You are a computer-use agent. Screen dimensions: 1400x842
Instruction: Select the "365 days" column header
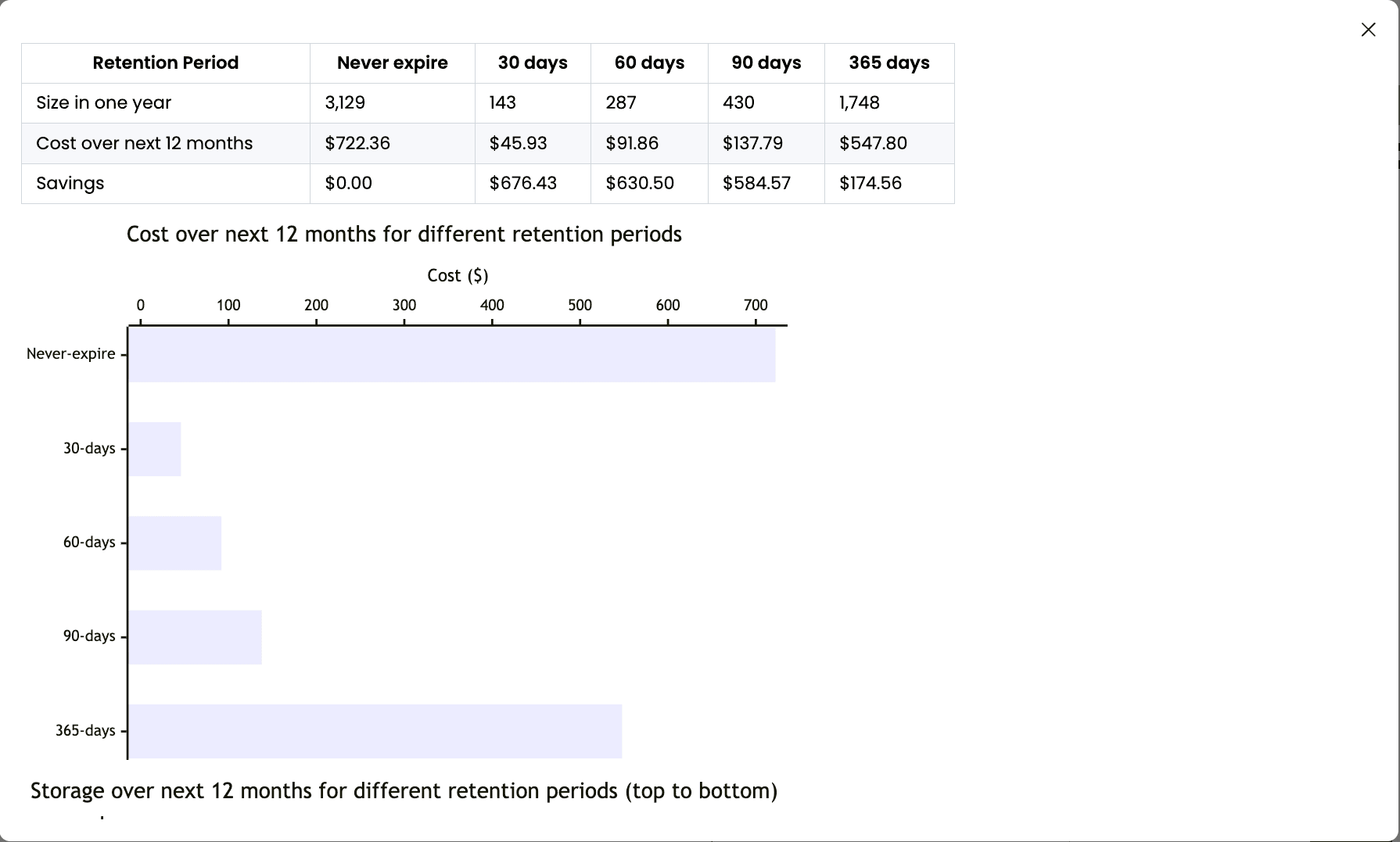[888, 63]
